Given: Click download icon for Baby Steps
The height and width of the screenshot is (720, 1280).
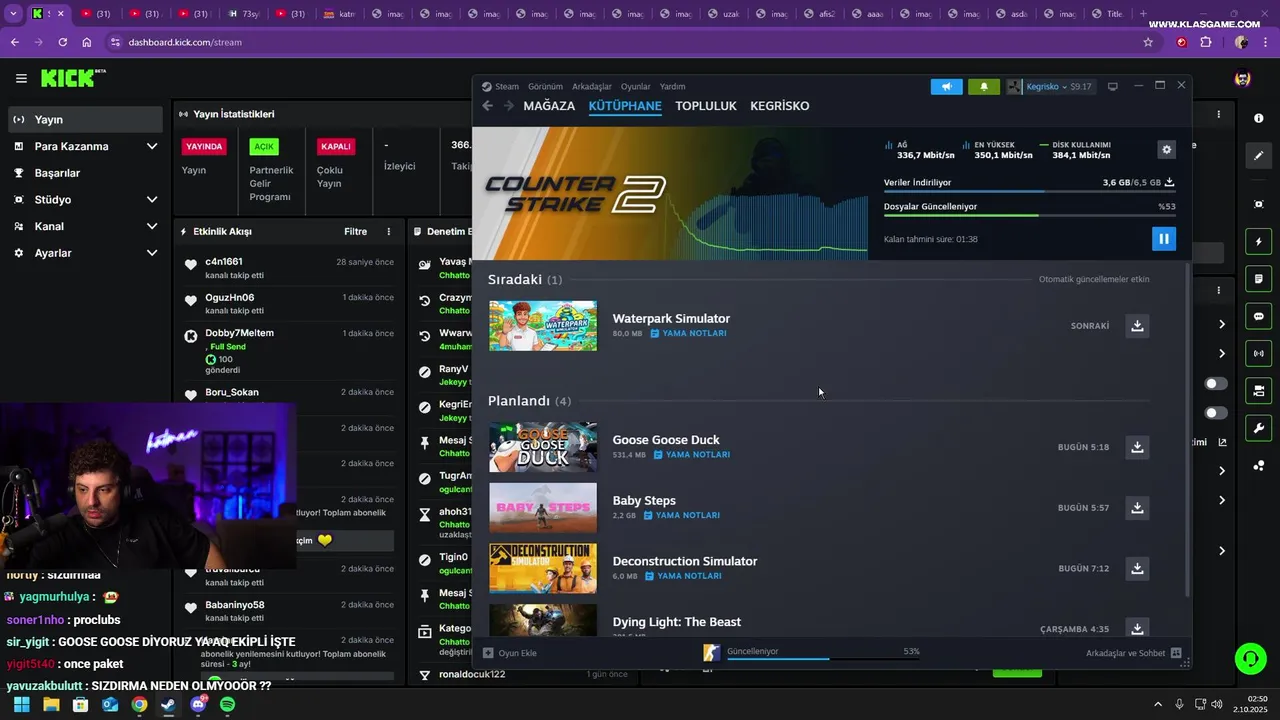Looking at the screenshot, I should [x=1137, y=508].
